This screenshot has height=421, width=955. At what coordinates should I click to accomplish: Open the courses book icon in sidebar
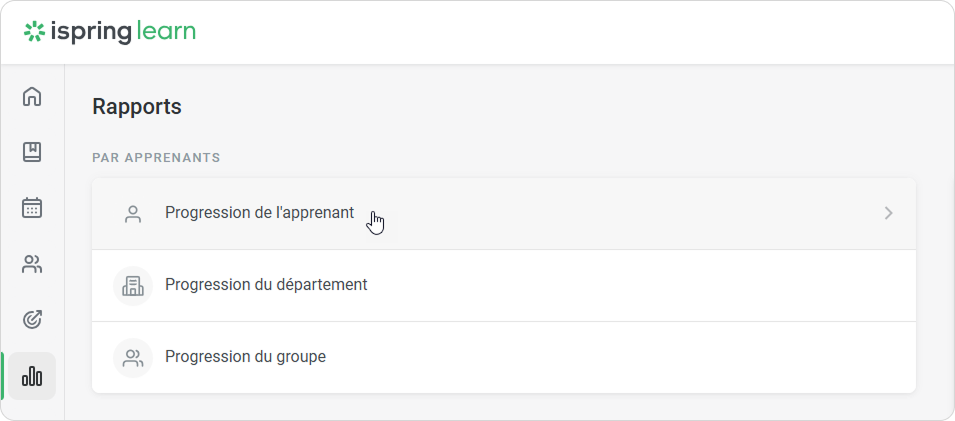pos(32,152)
